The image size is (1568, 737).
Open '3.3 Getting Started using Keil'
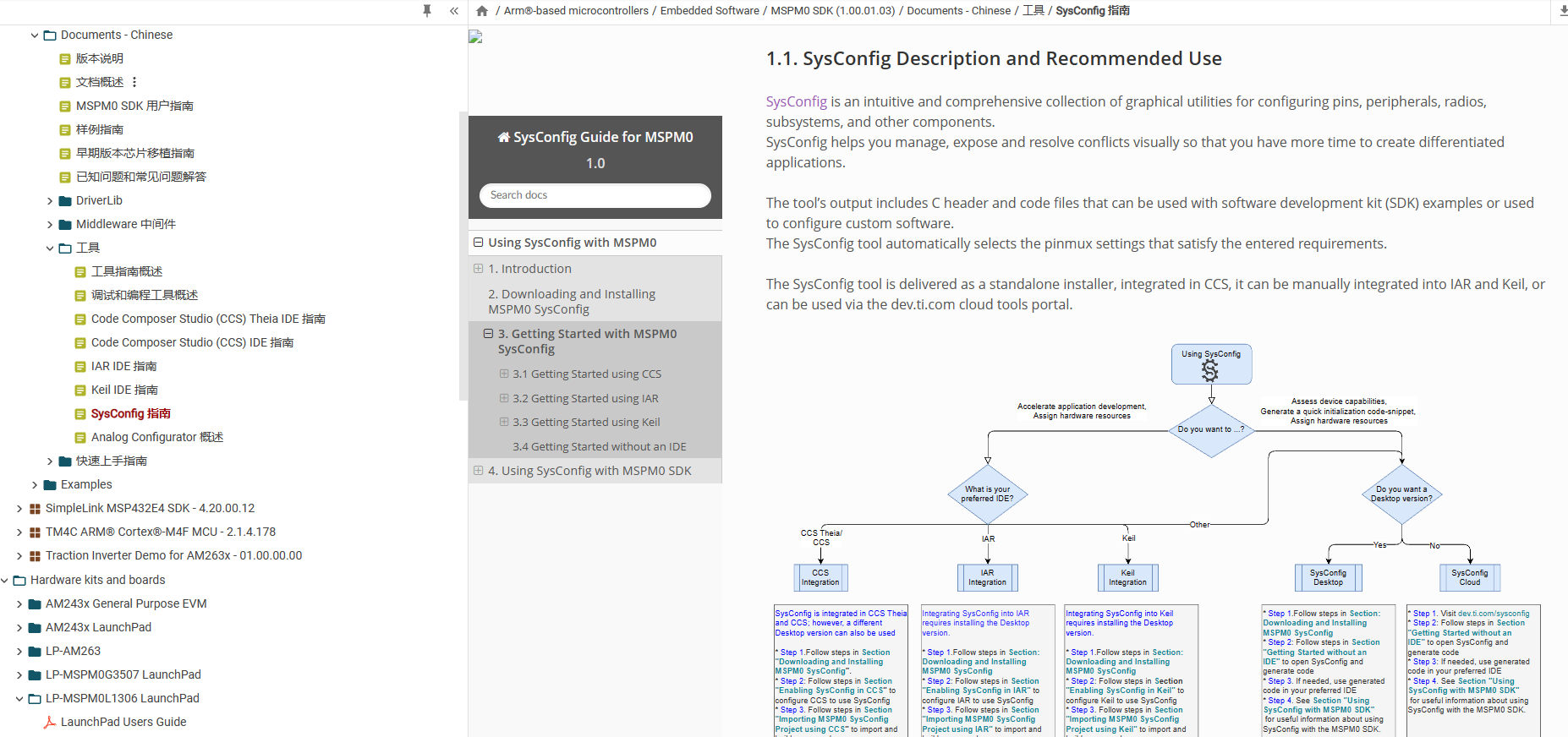(x=586, y=422)
